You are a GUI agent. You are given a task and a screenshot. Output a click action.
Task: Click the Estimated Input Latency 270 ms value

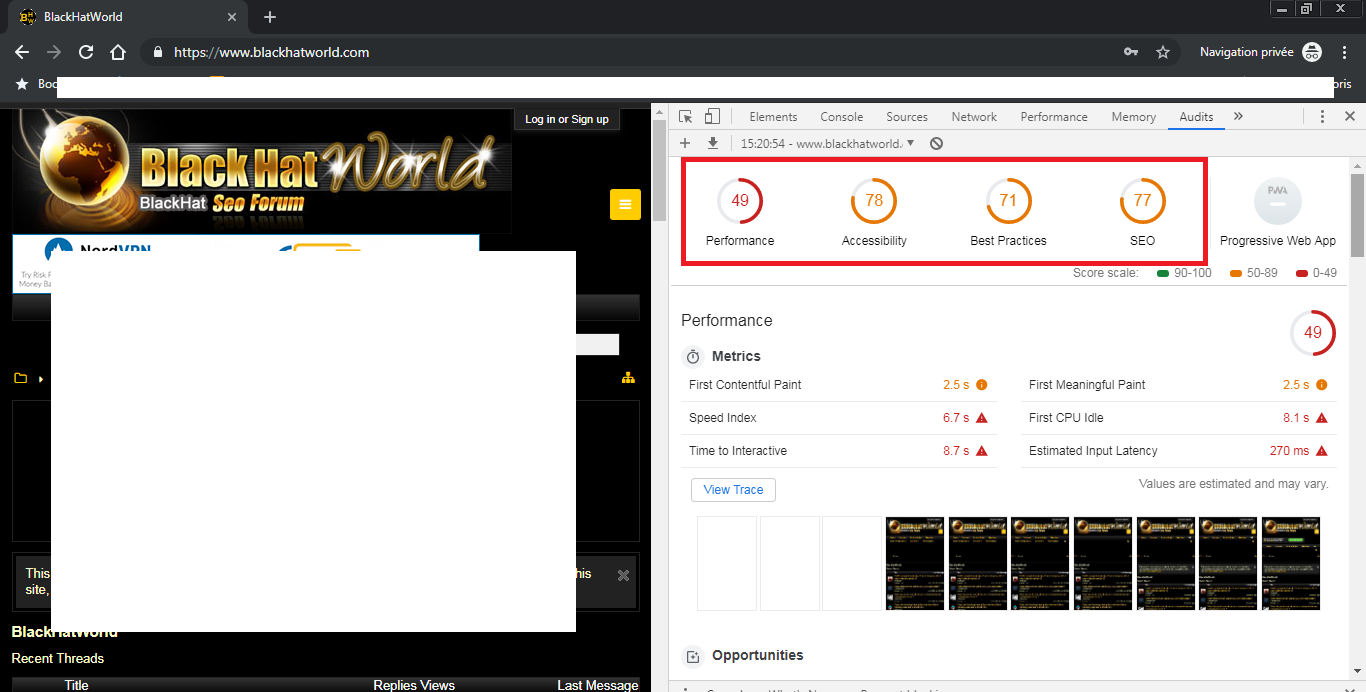point(1289,451)
